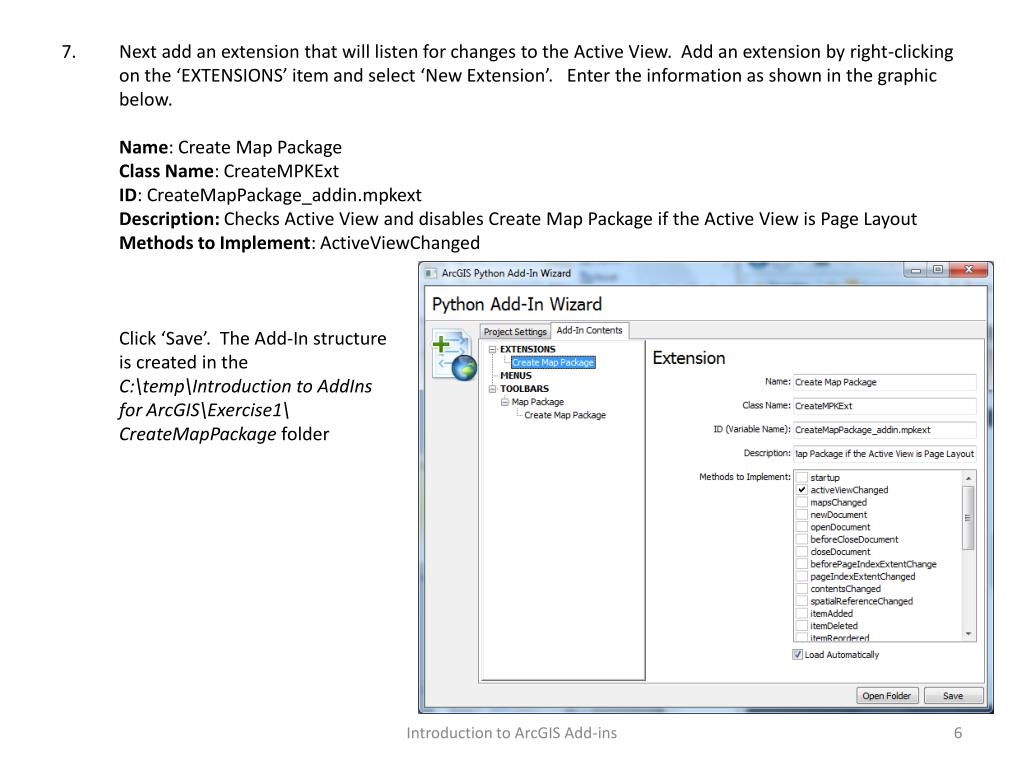Click the Class Name input field
1024x768 pixels.
(885, 406)
